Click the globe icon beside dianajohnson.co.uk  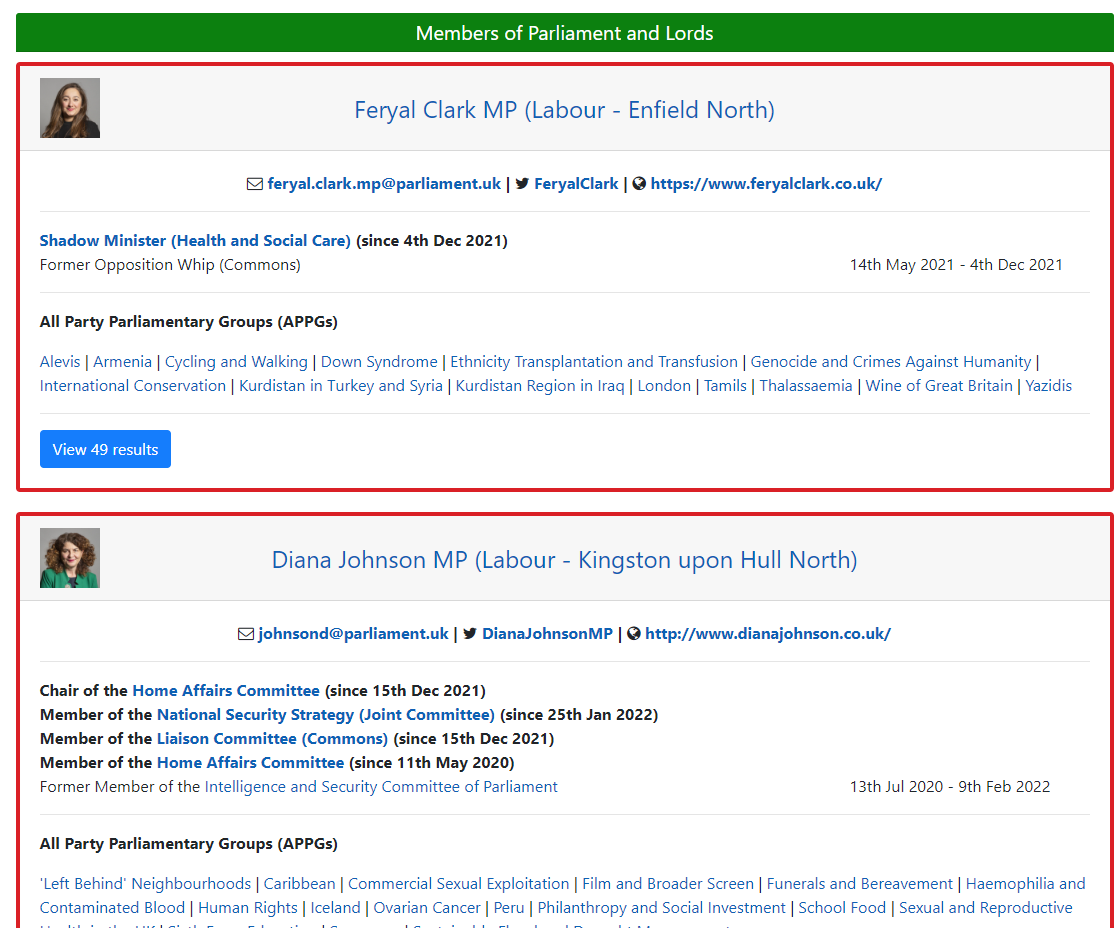pos(633,634)
